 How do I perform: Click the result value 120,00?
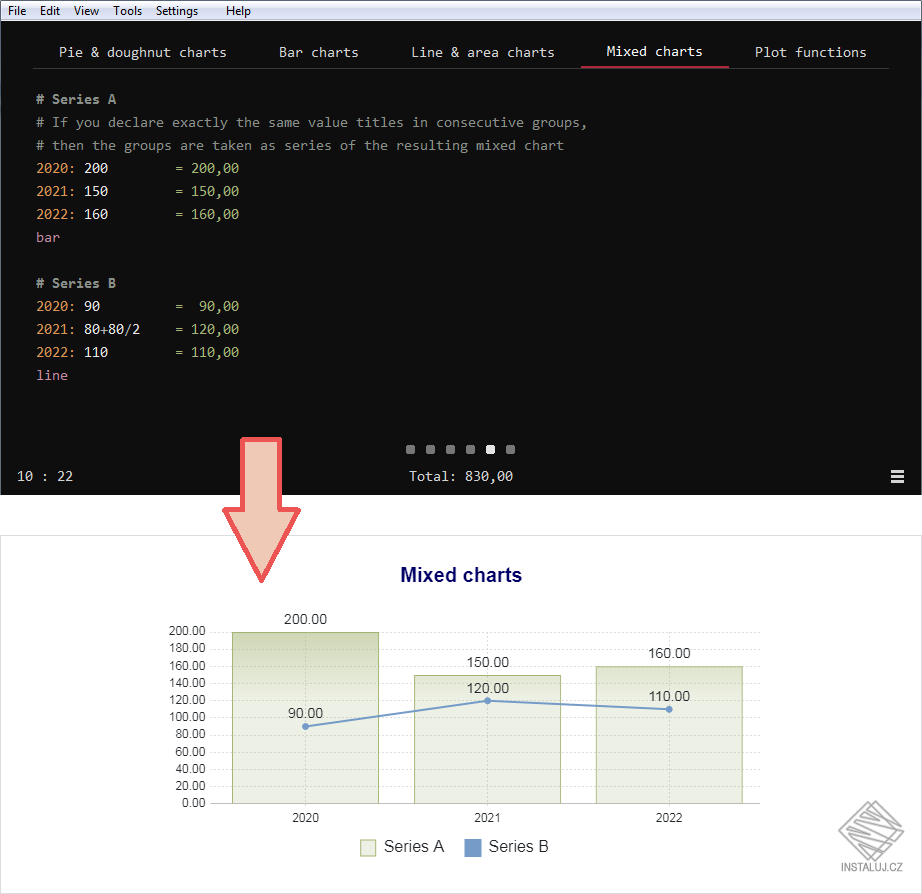215,329
